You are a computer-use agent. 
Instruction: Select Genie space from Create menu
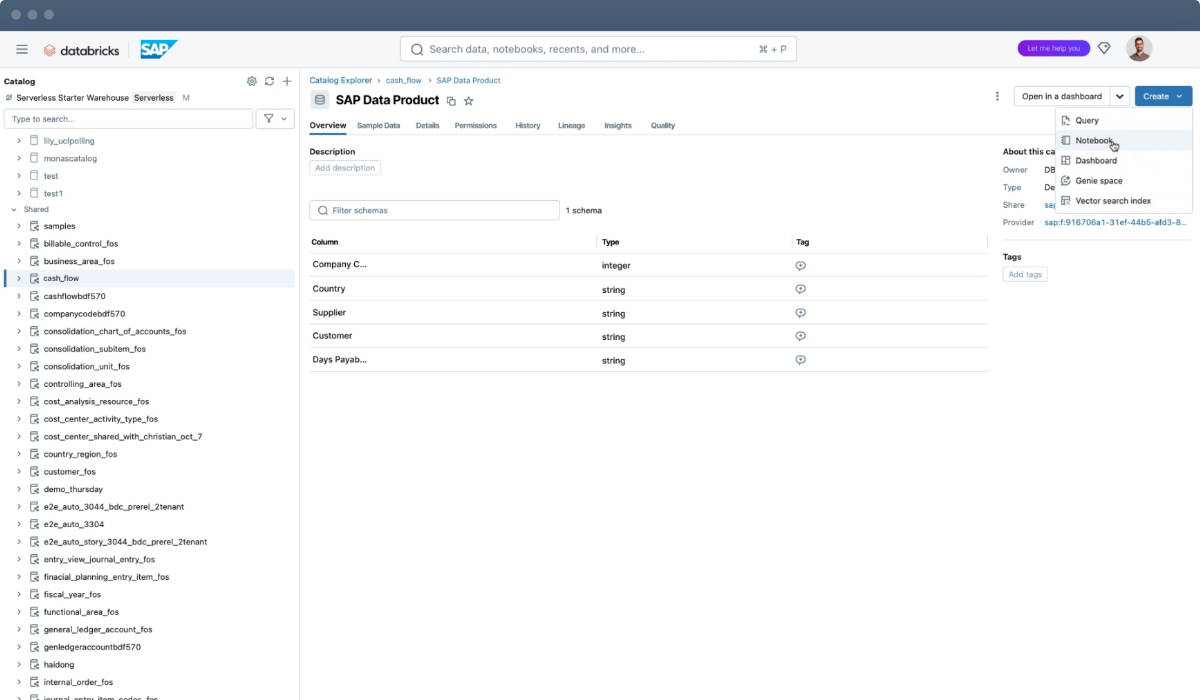pyautogui.click(x=1098, y=181)
